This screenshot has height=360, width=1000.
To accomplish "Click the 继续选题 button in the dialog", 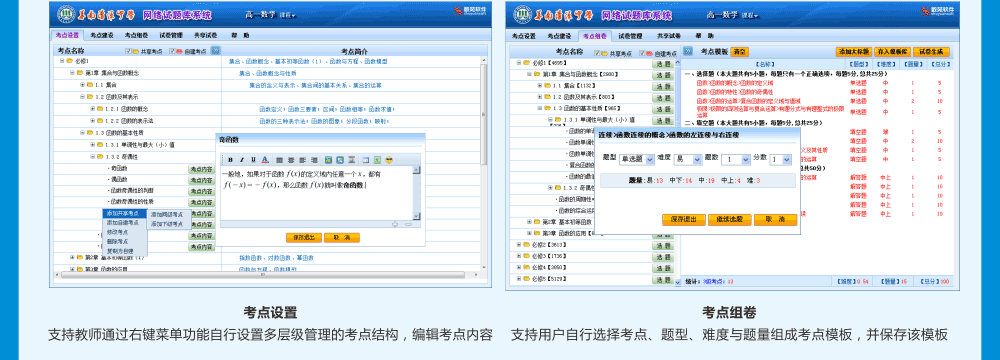I will pos(730,220).
